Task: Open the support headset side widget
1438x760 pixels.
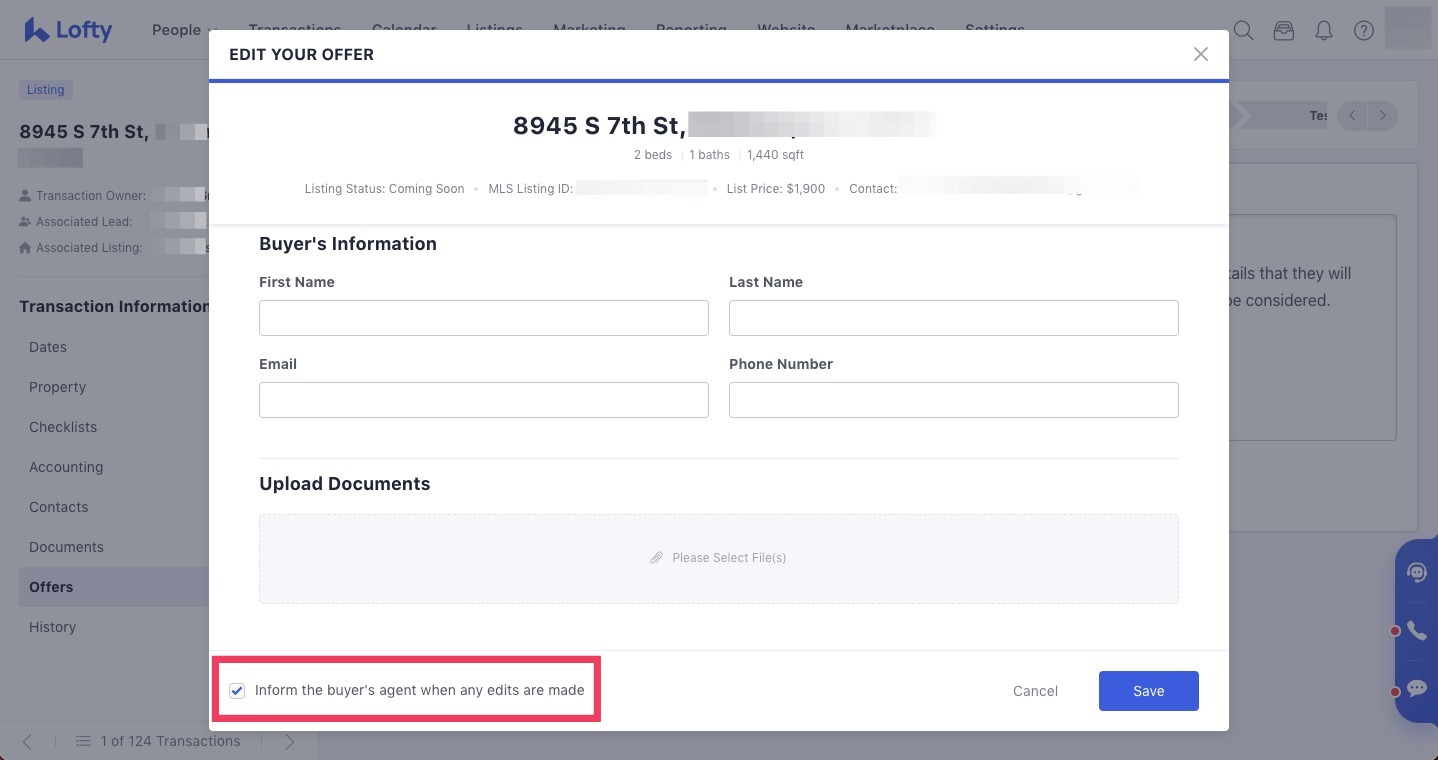Action: coord(1417,572)
